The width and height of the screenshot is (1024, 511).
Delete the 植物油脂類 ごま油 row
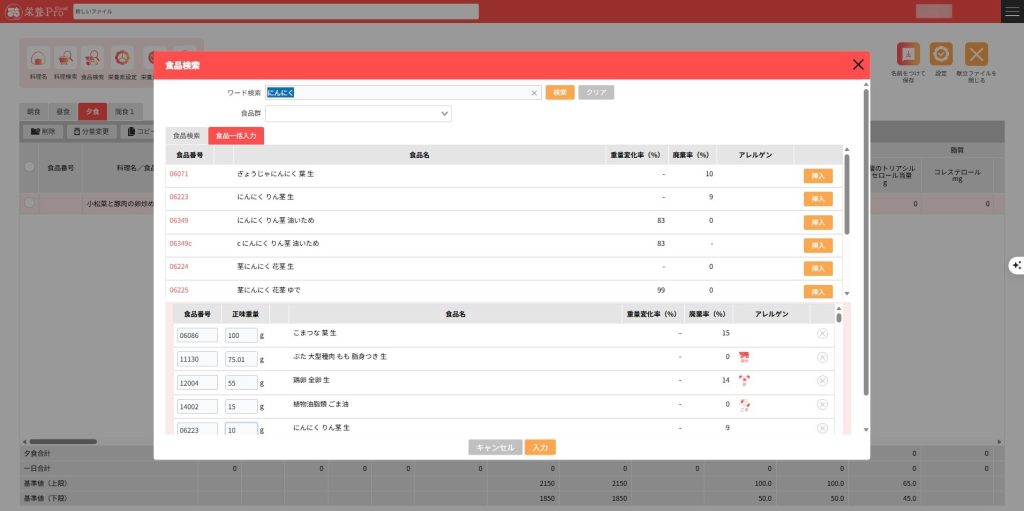822,405
